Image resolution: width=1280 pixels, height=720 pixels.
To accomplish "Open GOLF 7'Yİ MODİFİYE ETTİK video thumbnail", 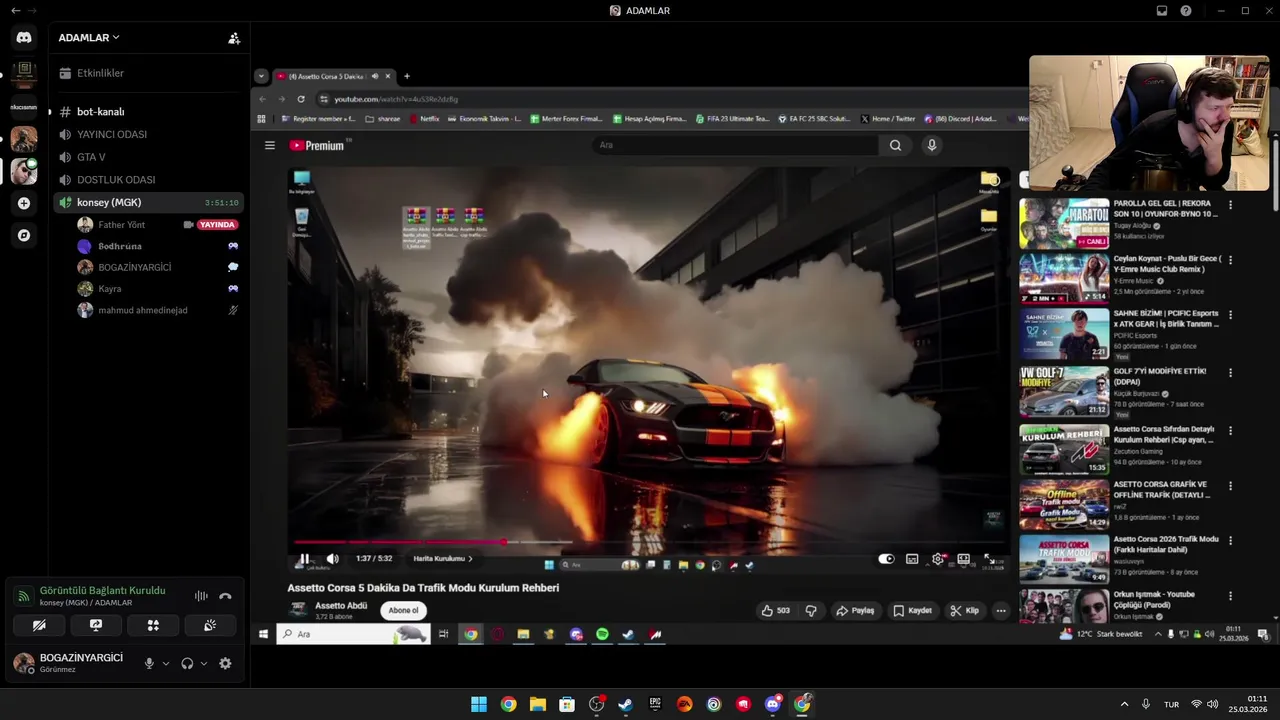I will [x=1064, y=391].
